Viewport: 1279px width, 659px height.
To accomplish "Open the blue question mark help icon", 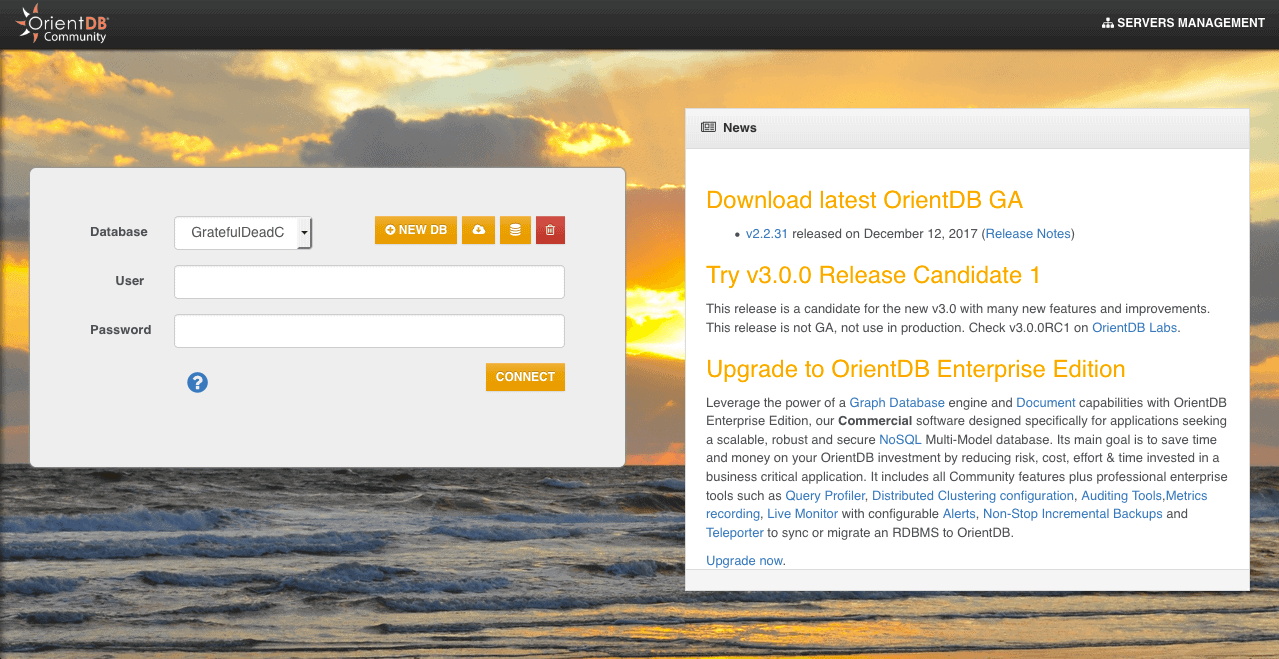I will pyautogui.click(x=198, y=382).
